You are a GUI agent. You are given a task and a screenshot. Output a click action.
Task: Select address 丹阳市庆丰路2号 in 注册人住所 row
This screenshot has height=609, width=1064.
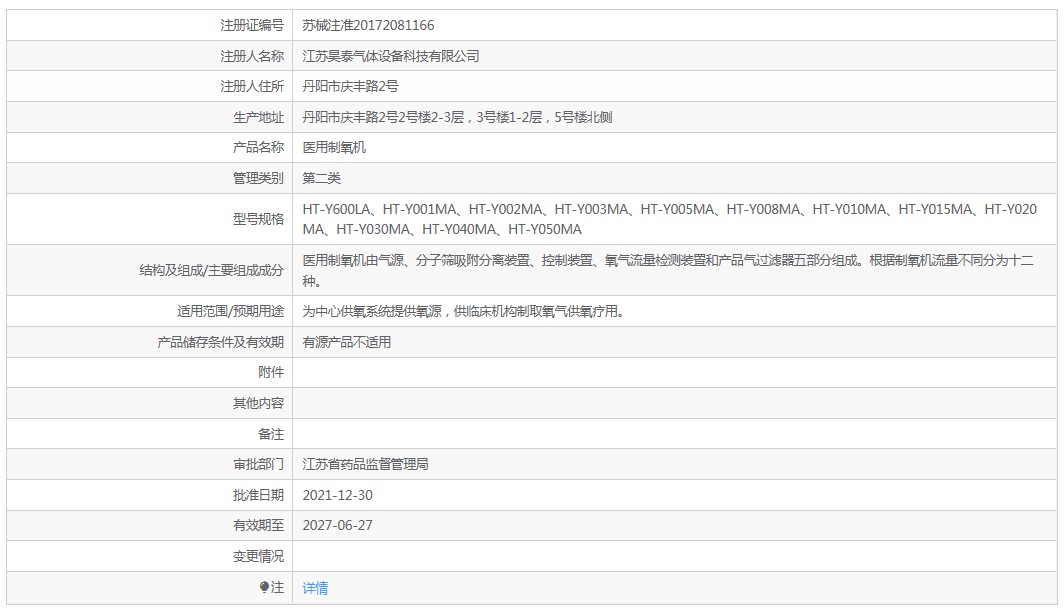point(350,86)
